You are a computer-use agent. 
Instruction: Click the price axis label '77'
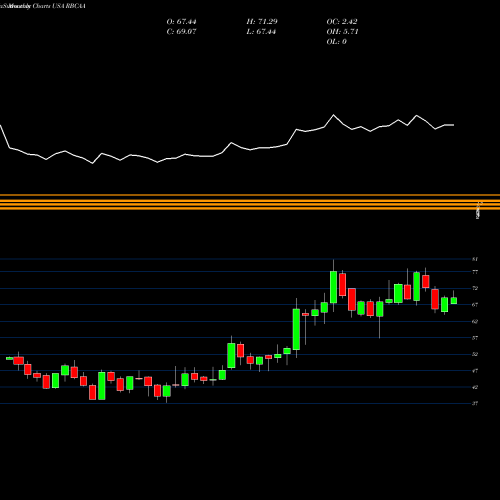[475, 272]
